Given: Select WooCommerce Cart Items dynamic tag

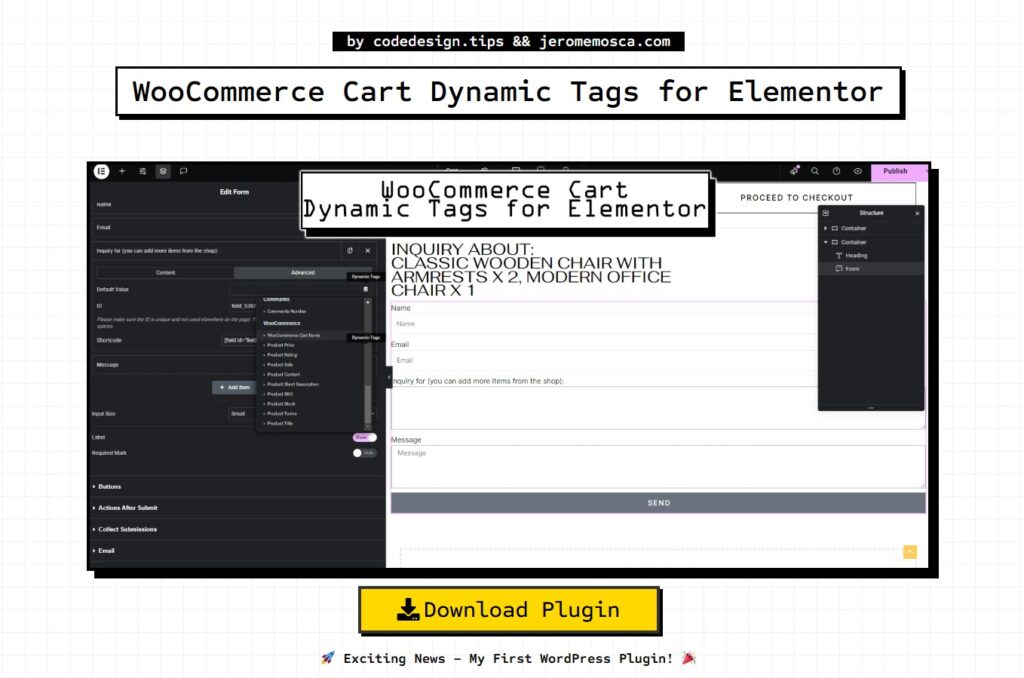Looking at the screenshot, I should (293, 336).
